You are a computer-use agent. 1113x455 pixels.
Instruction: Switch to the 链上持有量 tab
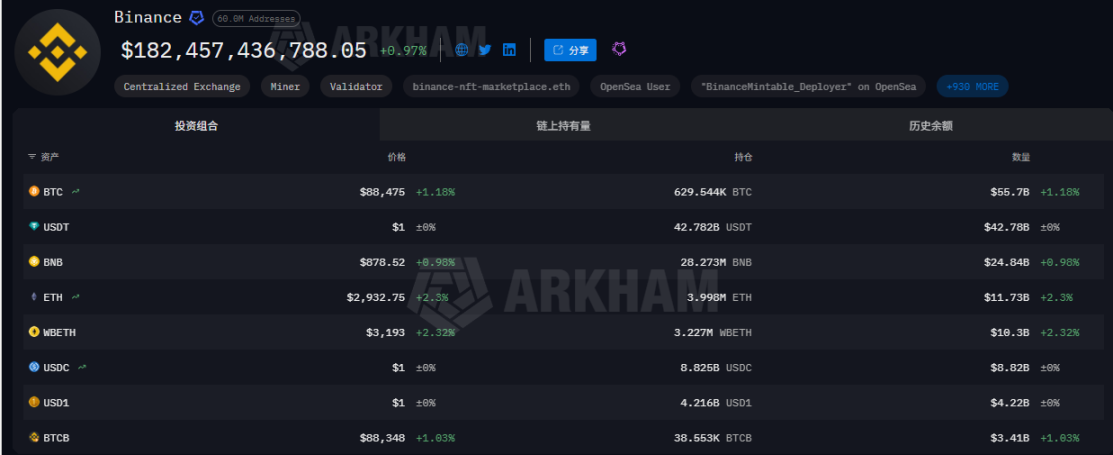(x=564, y=126)
